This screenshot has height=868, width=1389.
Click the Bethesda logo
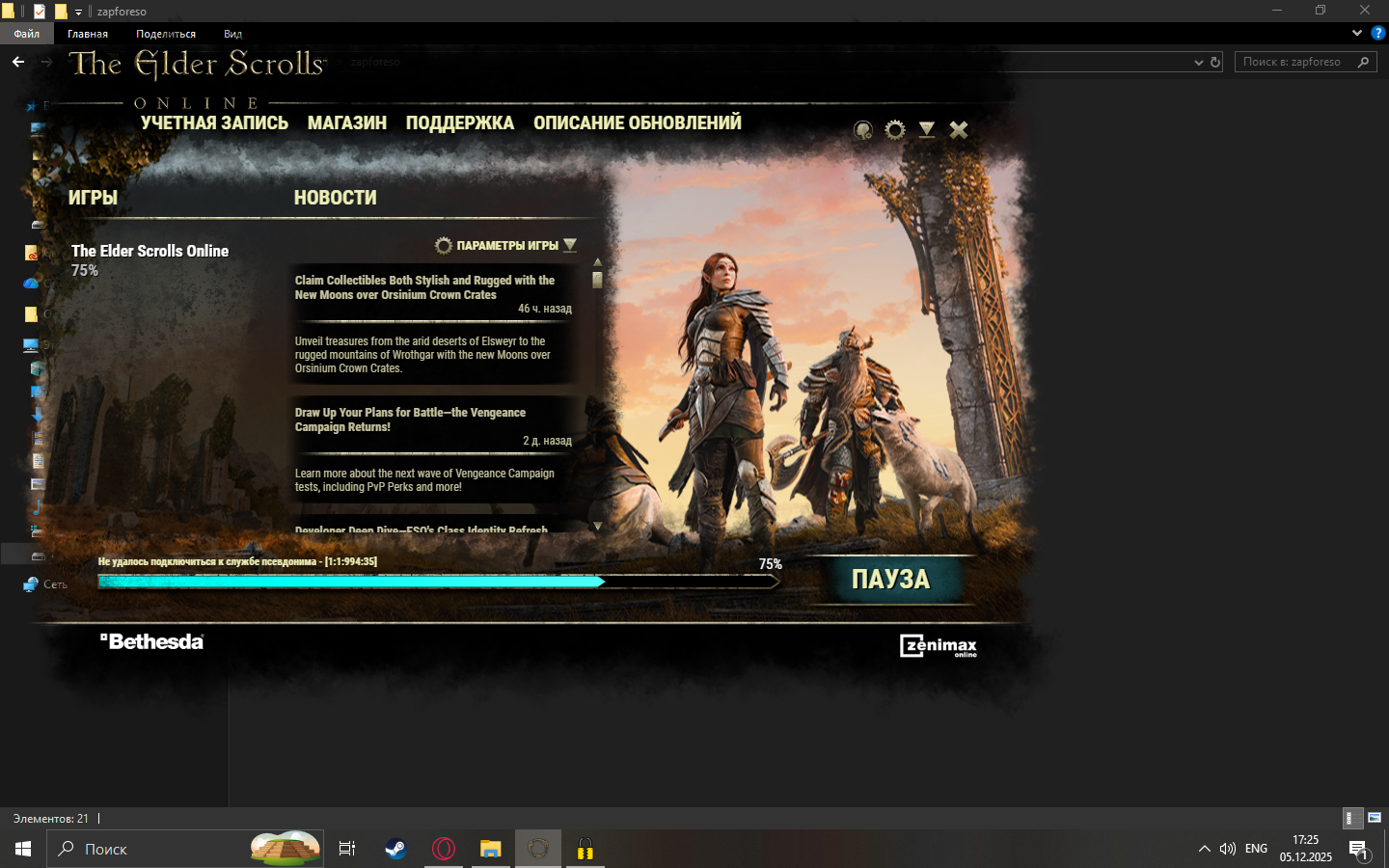[152, 641]
